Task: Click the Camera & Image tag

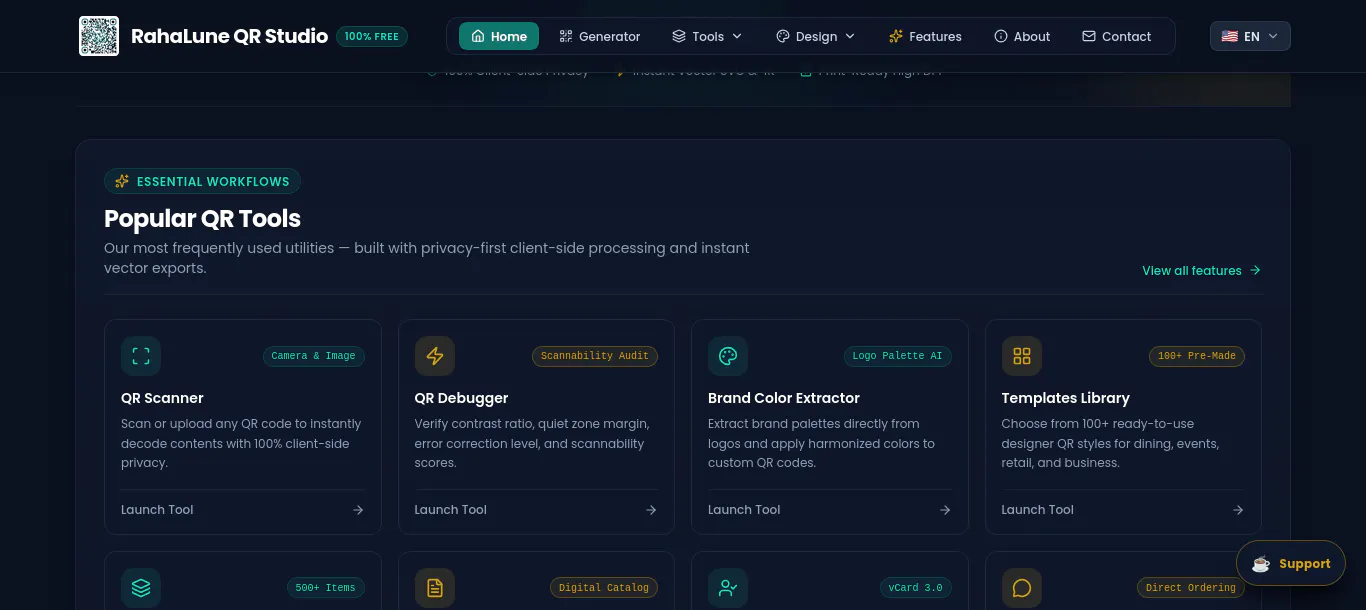Action: 314,356
